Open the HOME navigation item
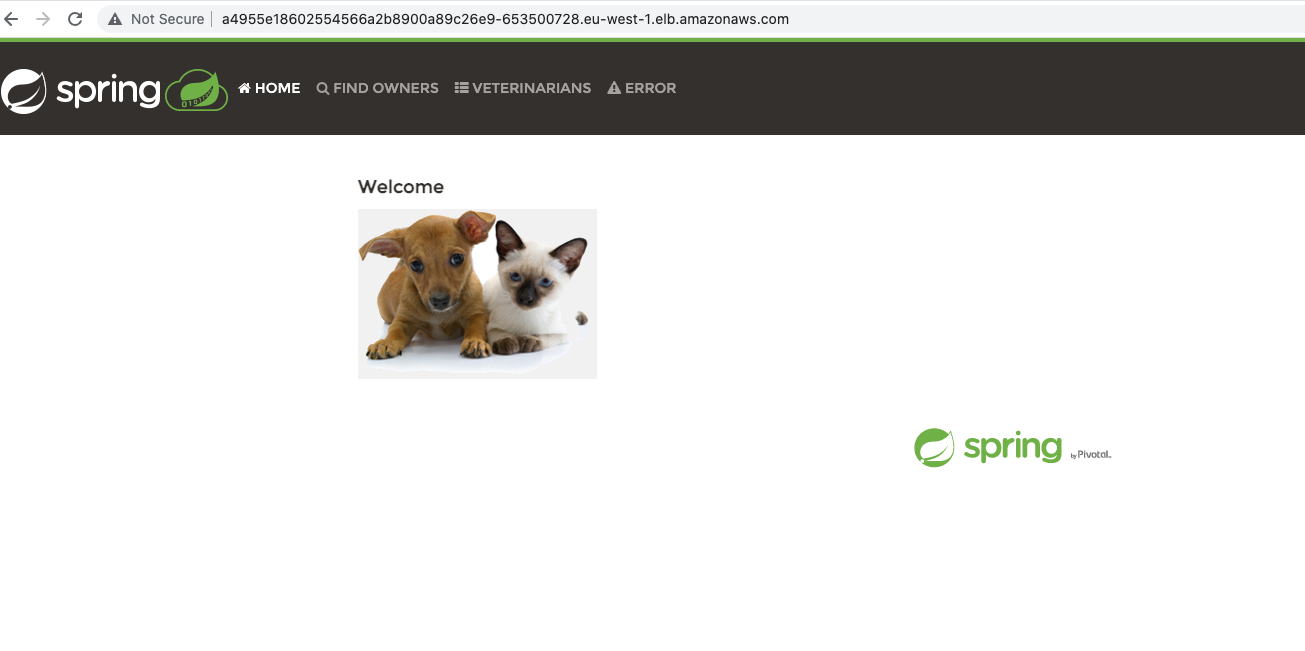The image size is (1305, 651). coord(269,88)
